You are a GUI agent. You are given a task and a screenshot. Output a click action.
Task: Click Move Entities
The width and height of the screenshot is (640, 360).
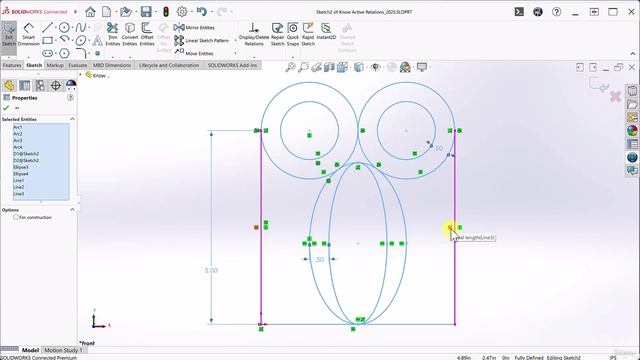194,53
